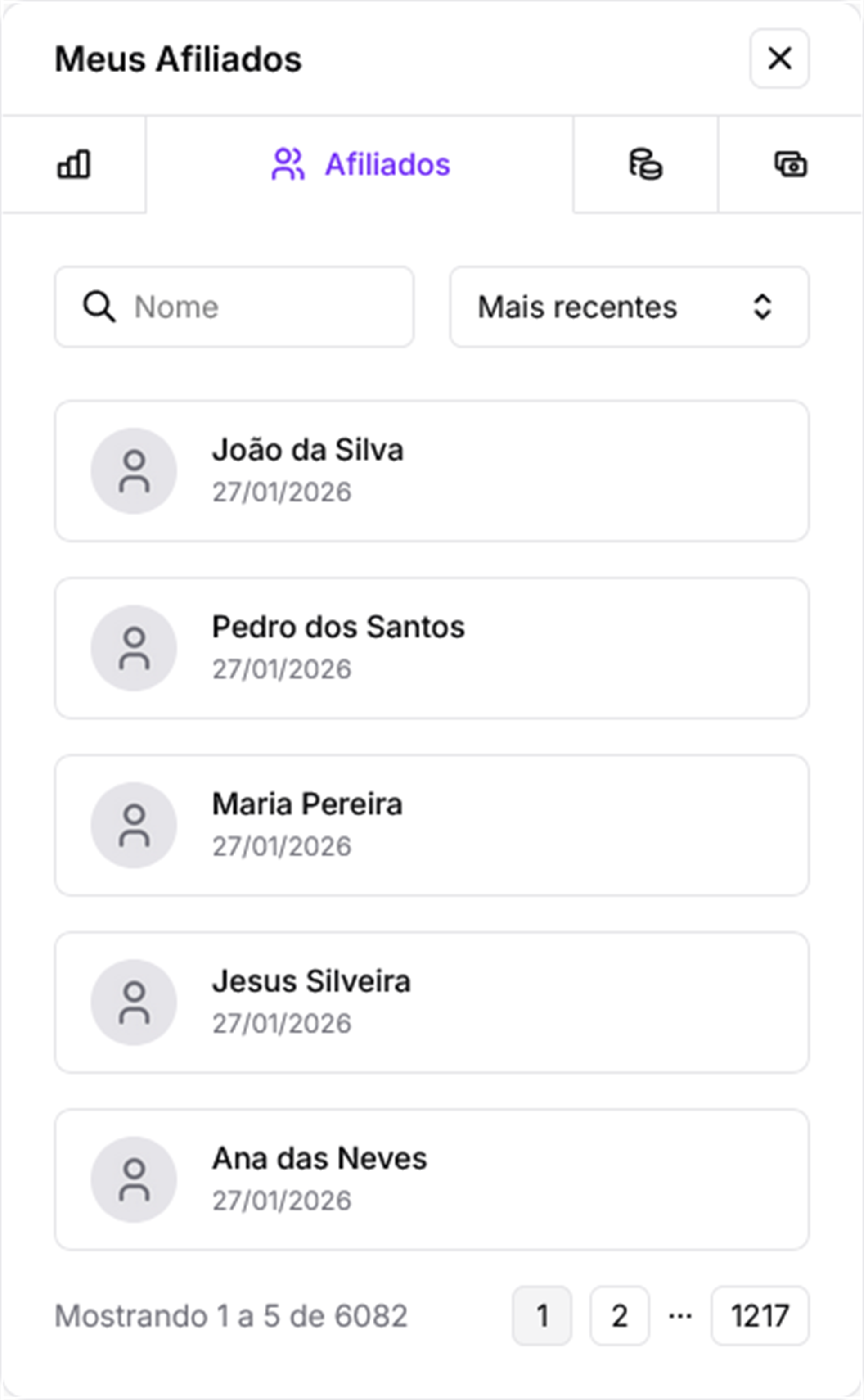Image resolution: width=864 pixels, height=1400 pixels.
Task: Select the Afiliados tab label
Action: (x=387, y=165)
